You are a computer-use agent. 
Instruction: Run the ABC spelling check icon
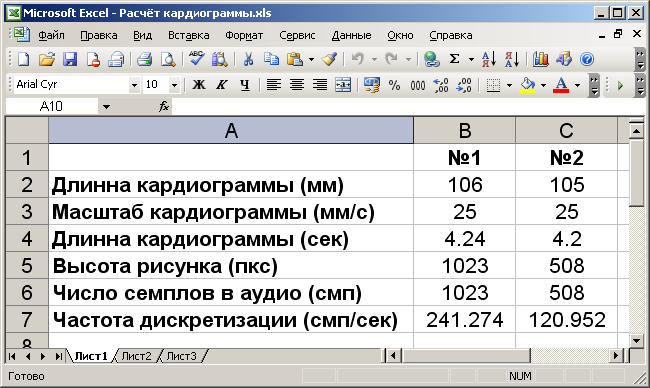click(x=196, y=59)
